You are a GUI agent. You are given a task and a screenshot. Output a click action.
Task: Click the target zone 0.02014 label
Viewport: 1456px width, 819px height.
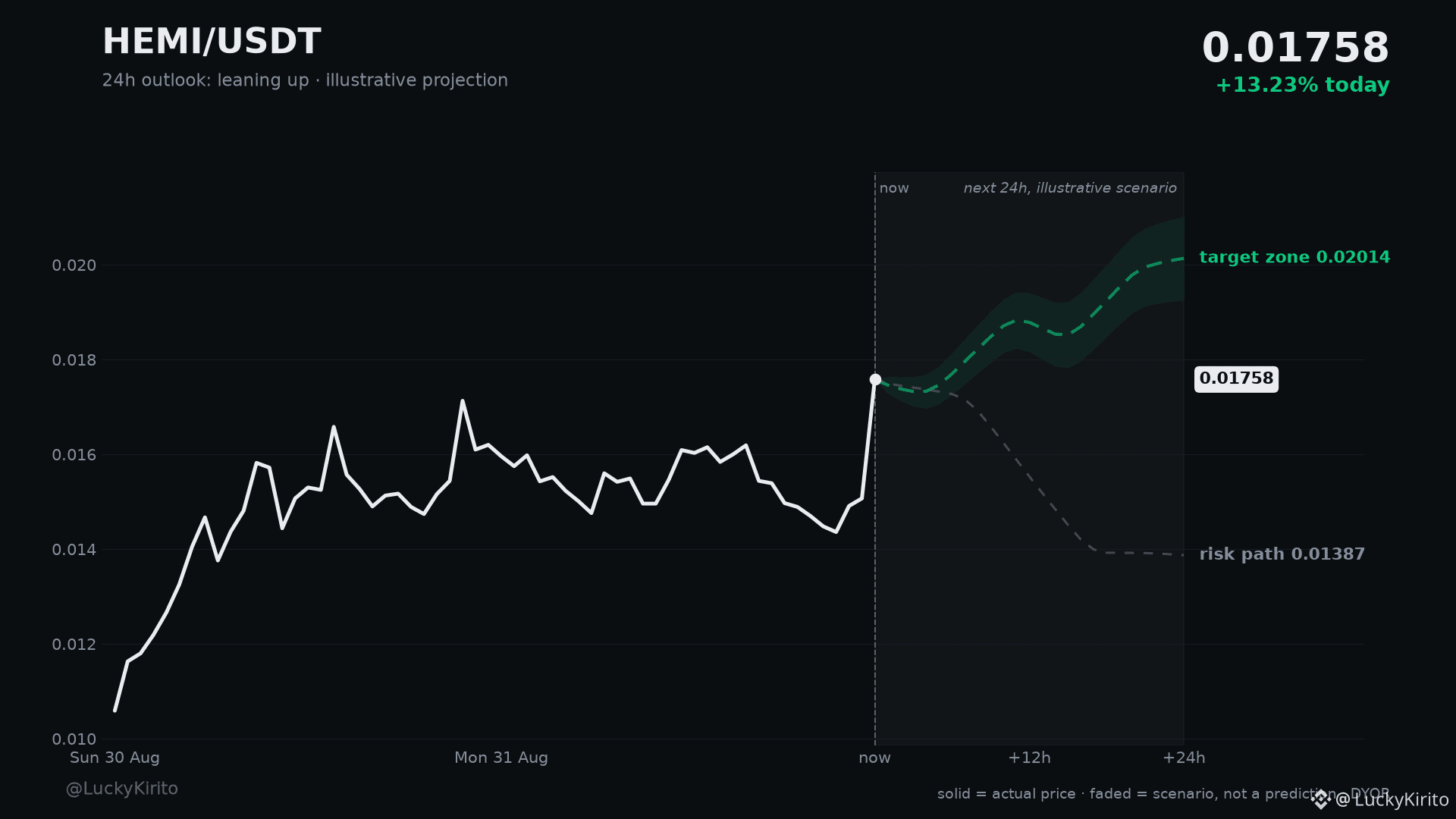click(1294, 257)
